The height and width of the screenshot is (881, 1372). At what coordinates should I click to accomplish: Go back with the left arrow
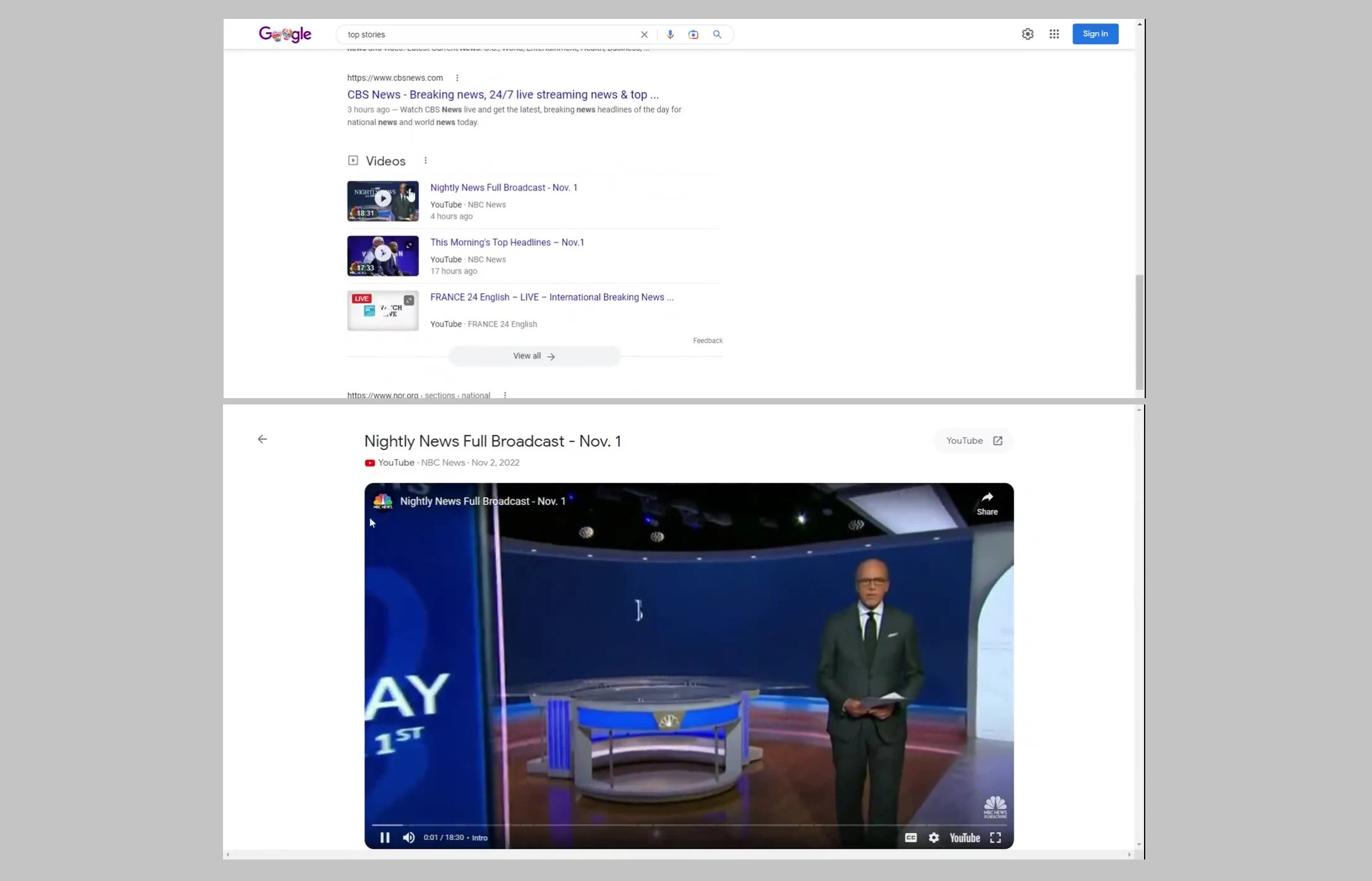click(262, 439)
